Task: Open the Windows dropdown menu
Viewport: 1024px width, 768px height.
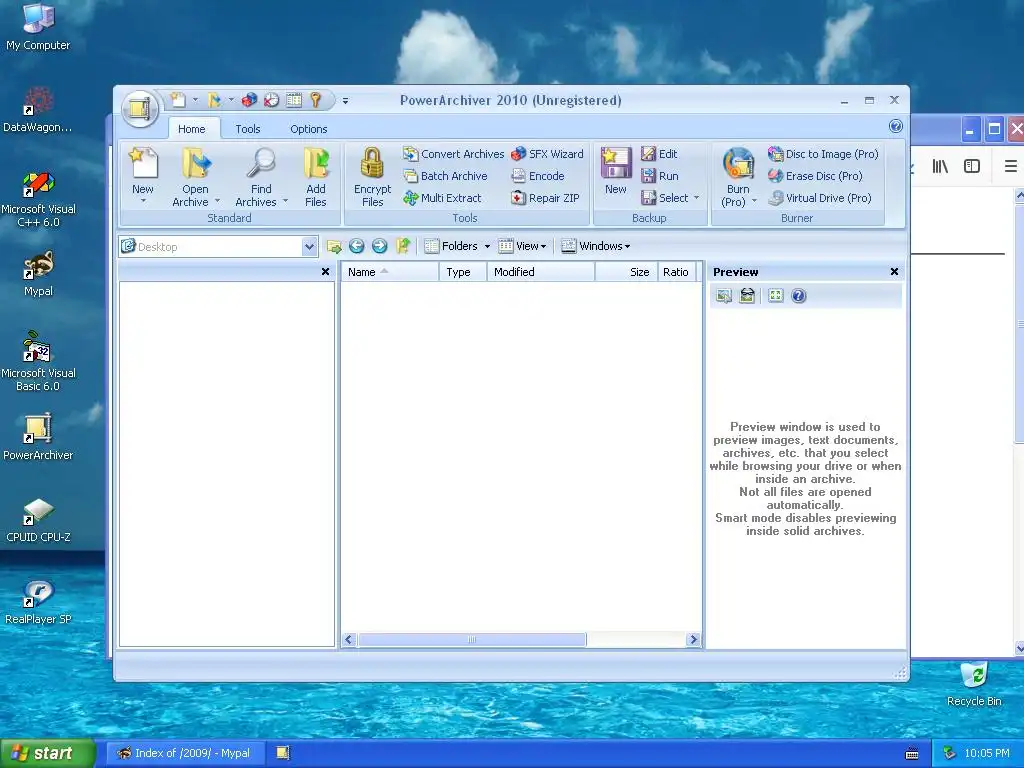Action: pos(596,246)
